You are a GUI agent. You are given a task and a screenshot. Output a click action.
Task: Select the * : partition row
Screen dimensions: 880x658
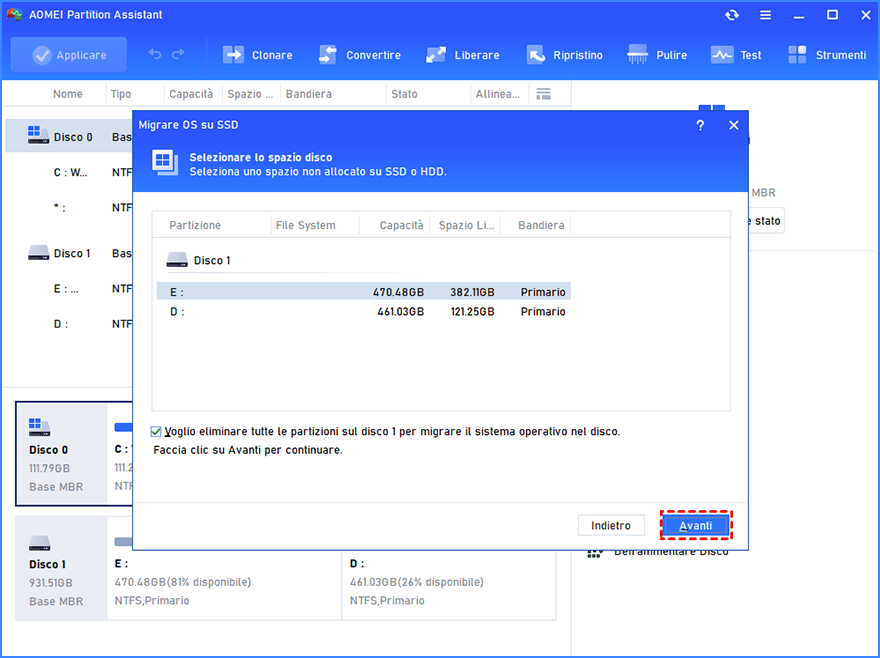69,208
